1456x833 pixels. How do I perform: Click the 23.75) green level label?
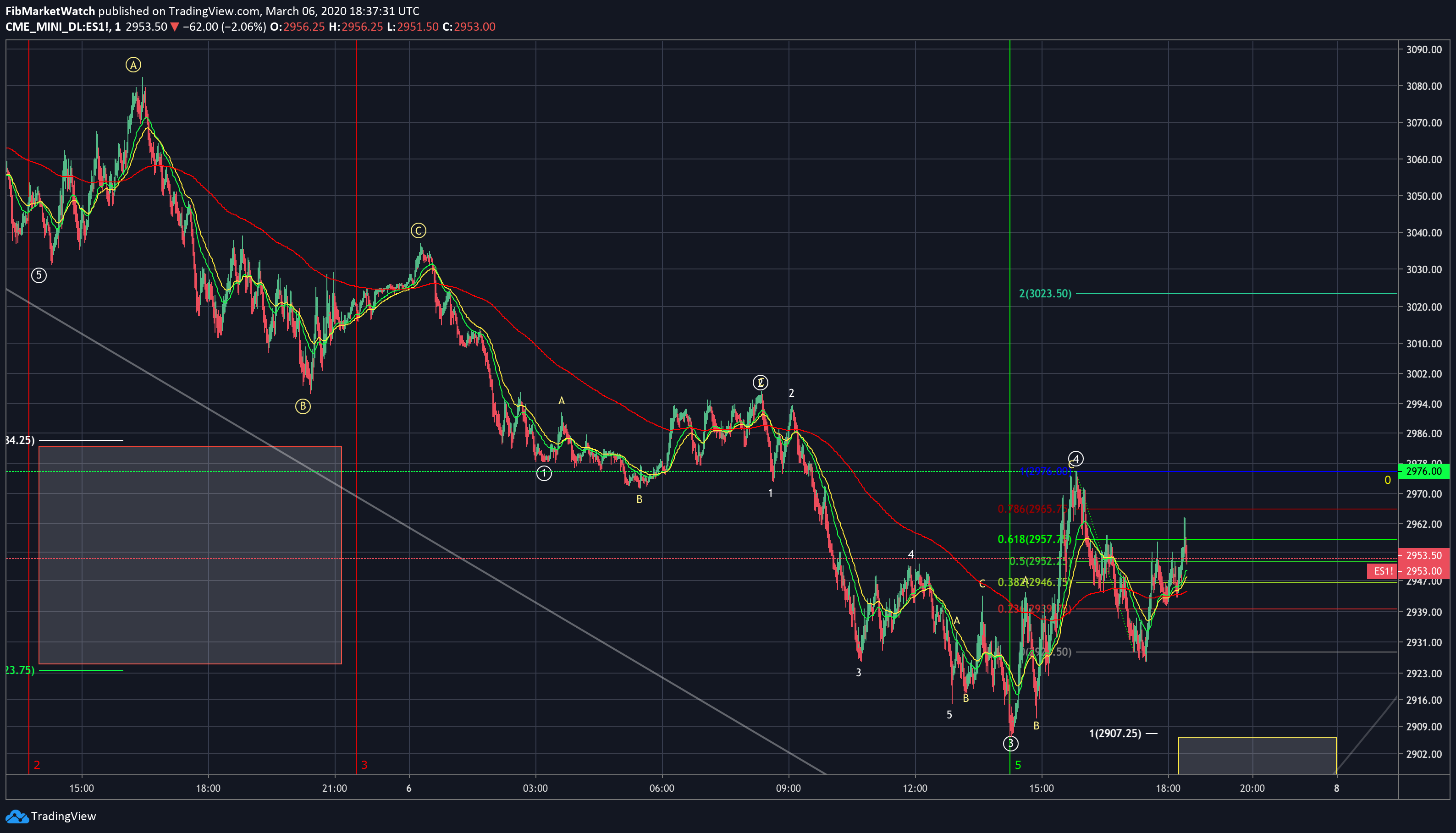coord(20,670)
